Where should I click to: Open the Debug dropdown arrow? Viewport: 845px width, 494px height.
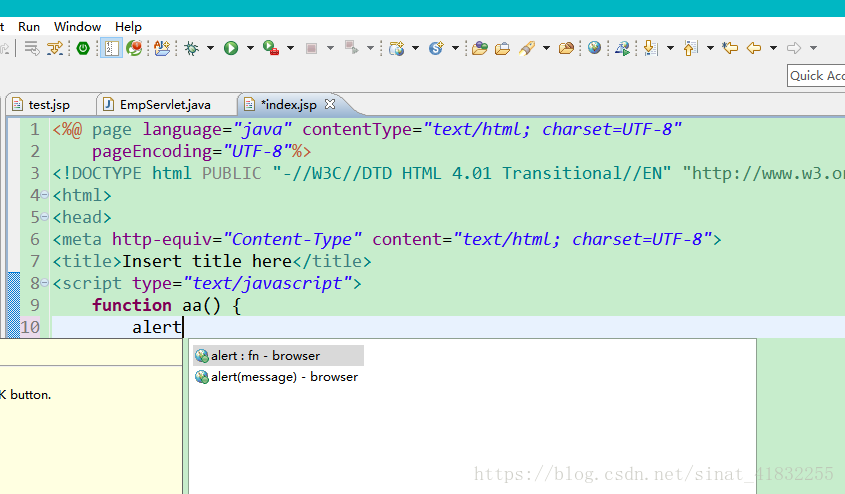pyautogui.click(x=210, y=48)
